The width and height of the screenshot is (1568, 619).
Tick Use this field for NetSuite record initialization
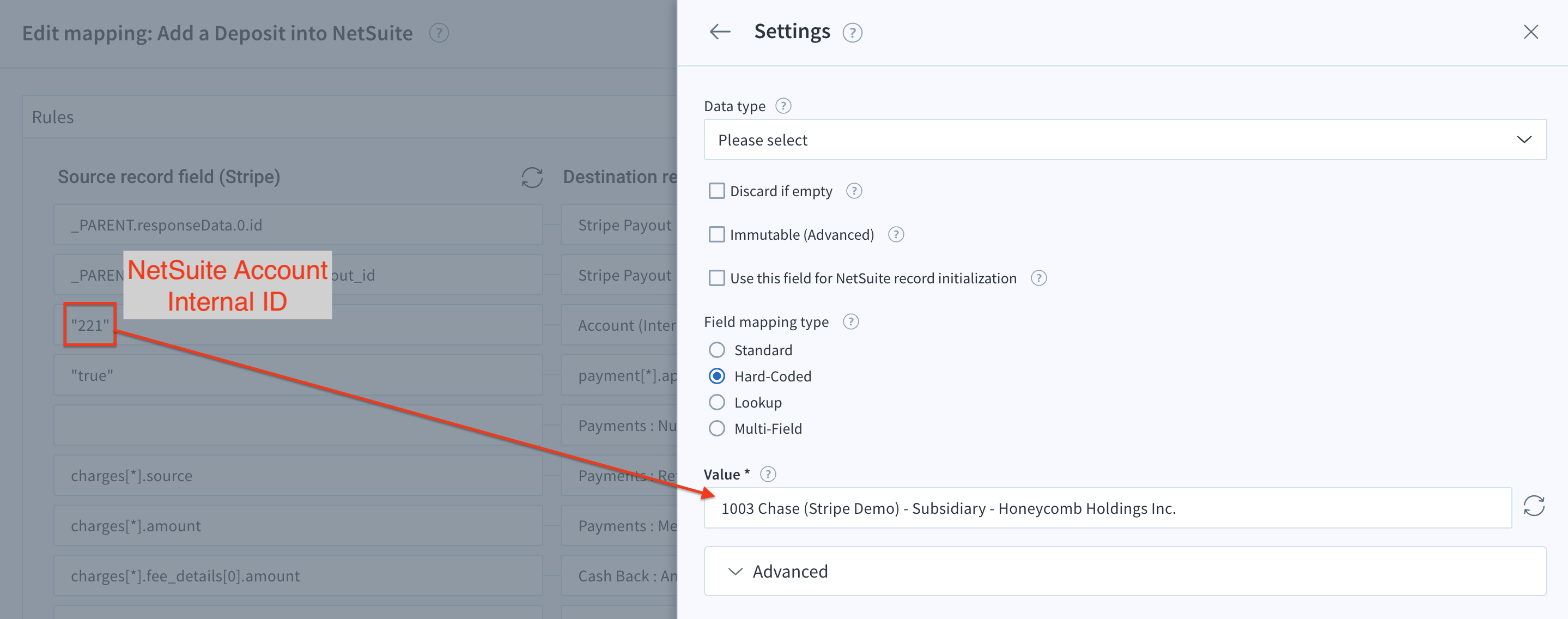(717, 278)
